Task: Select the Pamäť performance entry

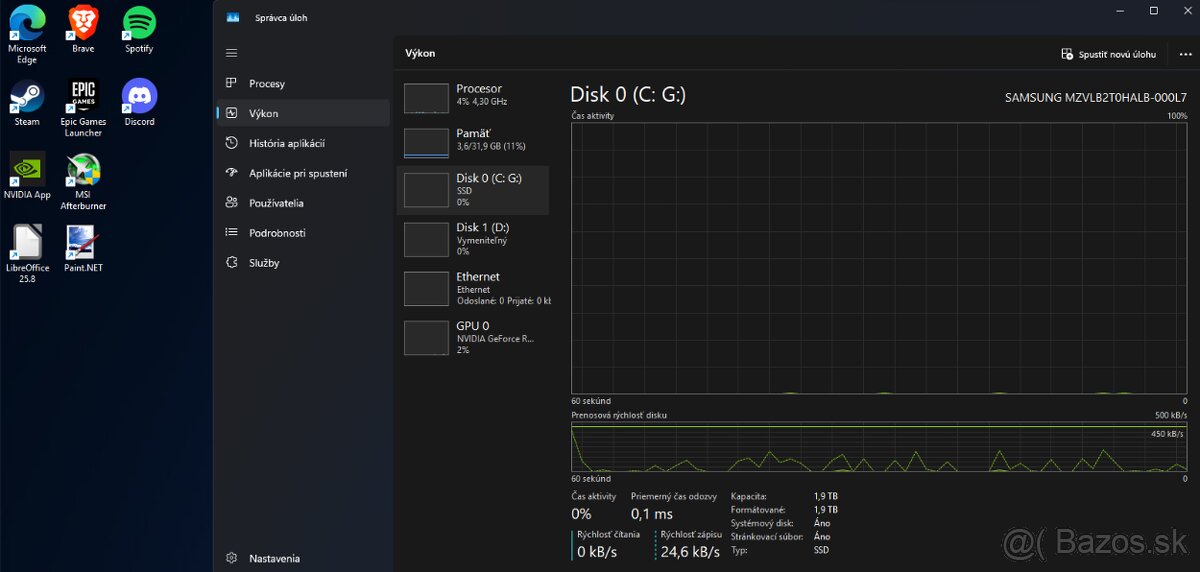Action: click(473, 143)
